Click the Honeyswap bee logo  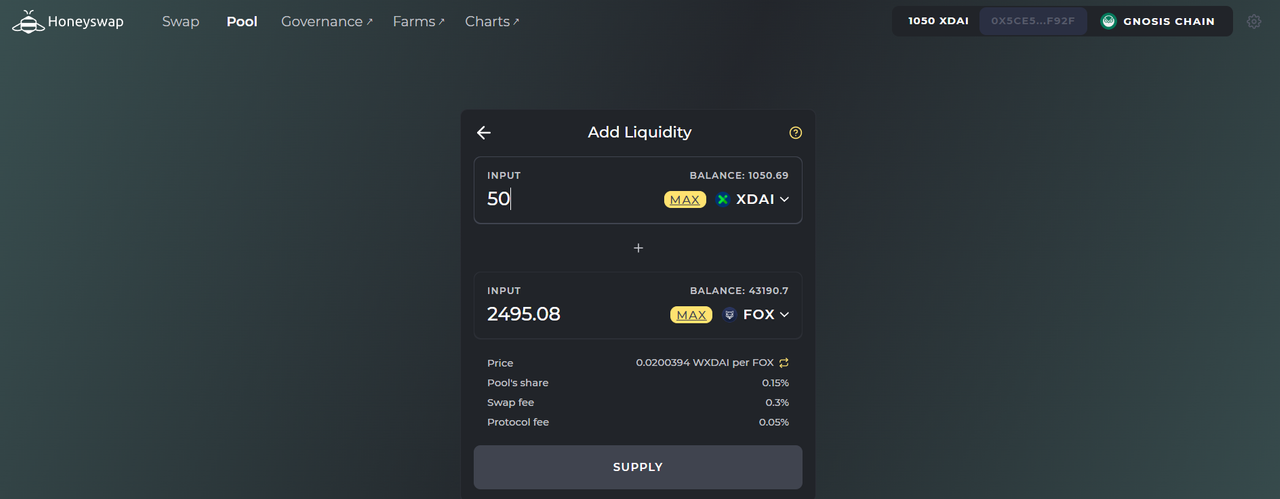coord(28,21)
